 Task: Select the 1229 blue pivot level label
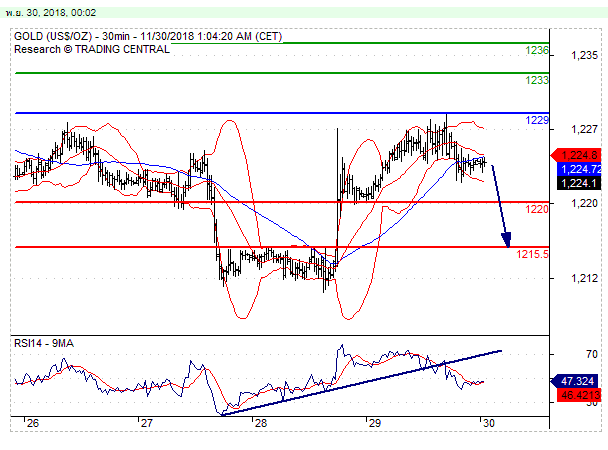click(537, 120)
